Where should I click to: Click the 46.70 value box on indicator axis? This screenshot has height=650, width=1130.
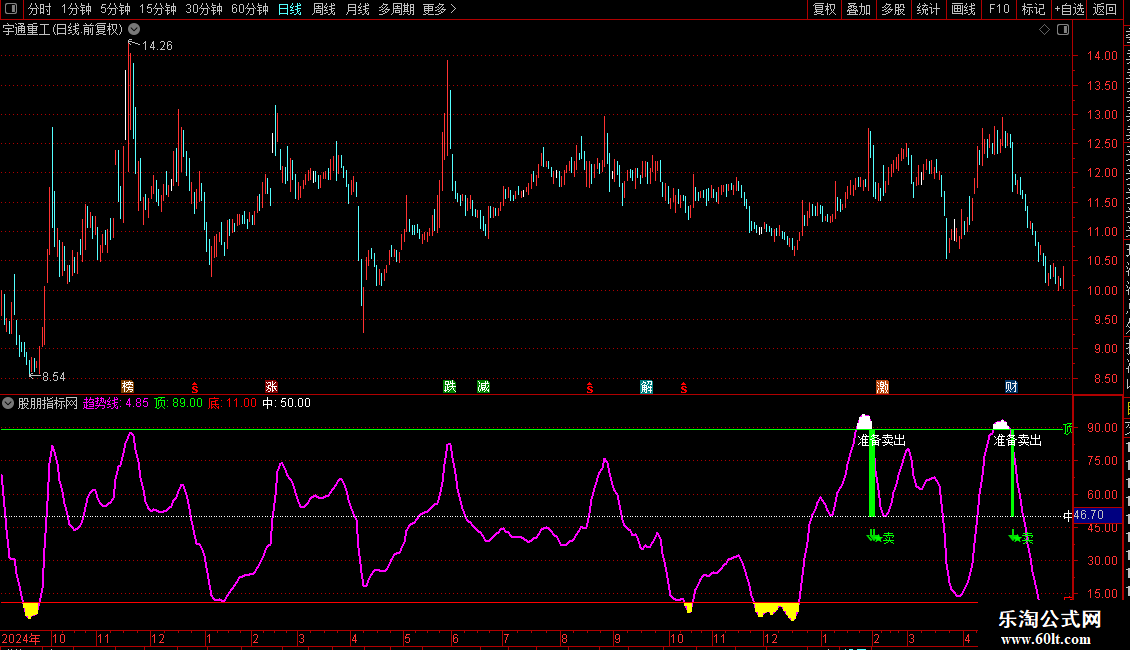pyautogui.click(x=1097, y=515)
